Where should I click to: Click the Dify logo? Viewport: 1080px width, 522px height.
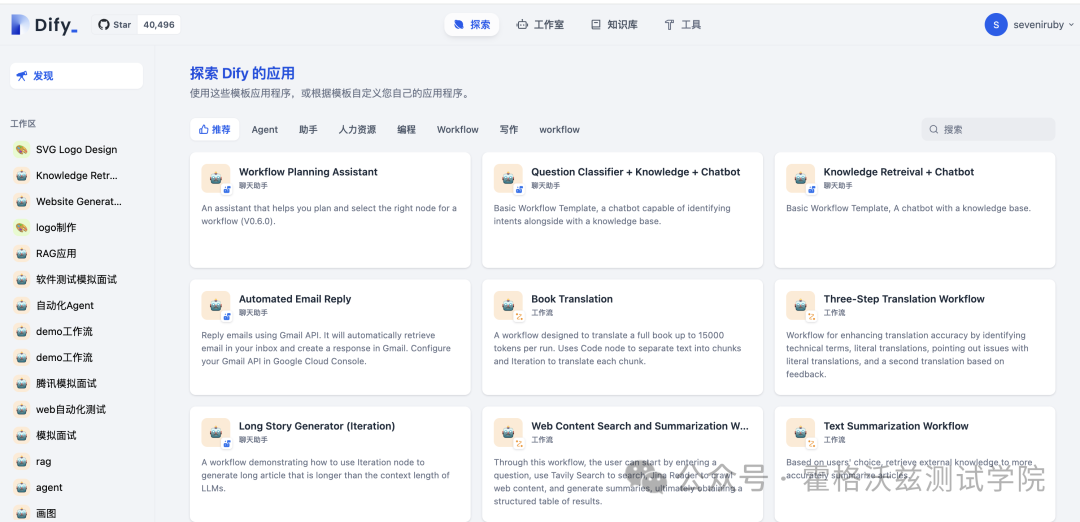click(44, 25)
